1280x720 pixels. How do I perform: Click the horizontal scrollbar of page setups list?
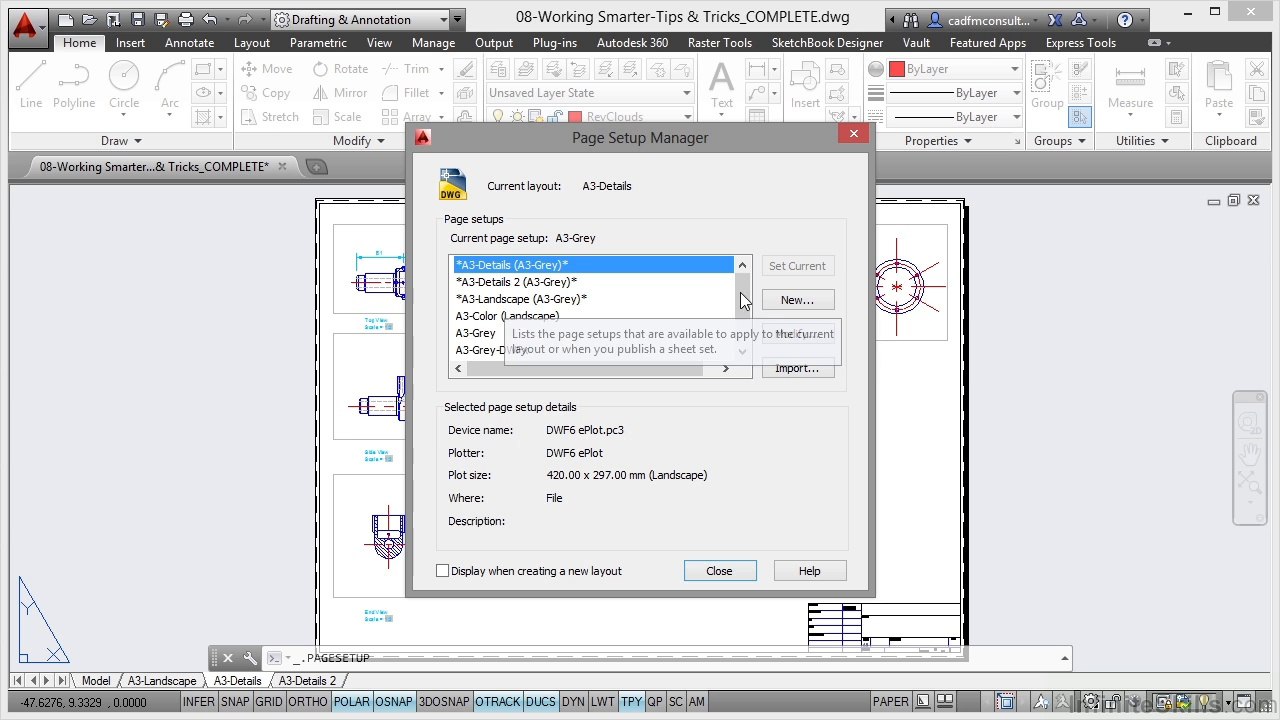coord(592,368)
